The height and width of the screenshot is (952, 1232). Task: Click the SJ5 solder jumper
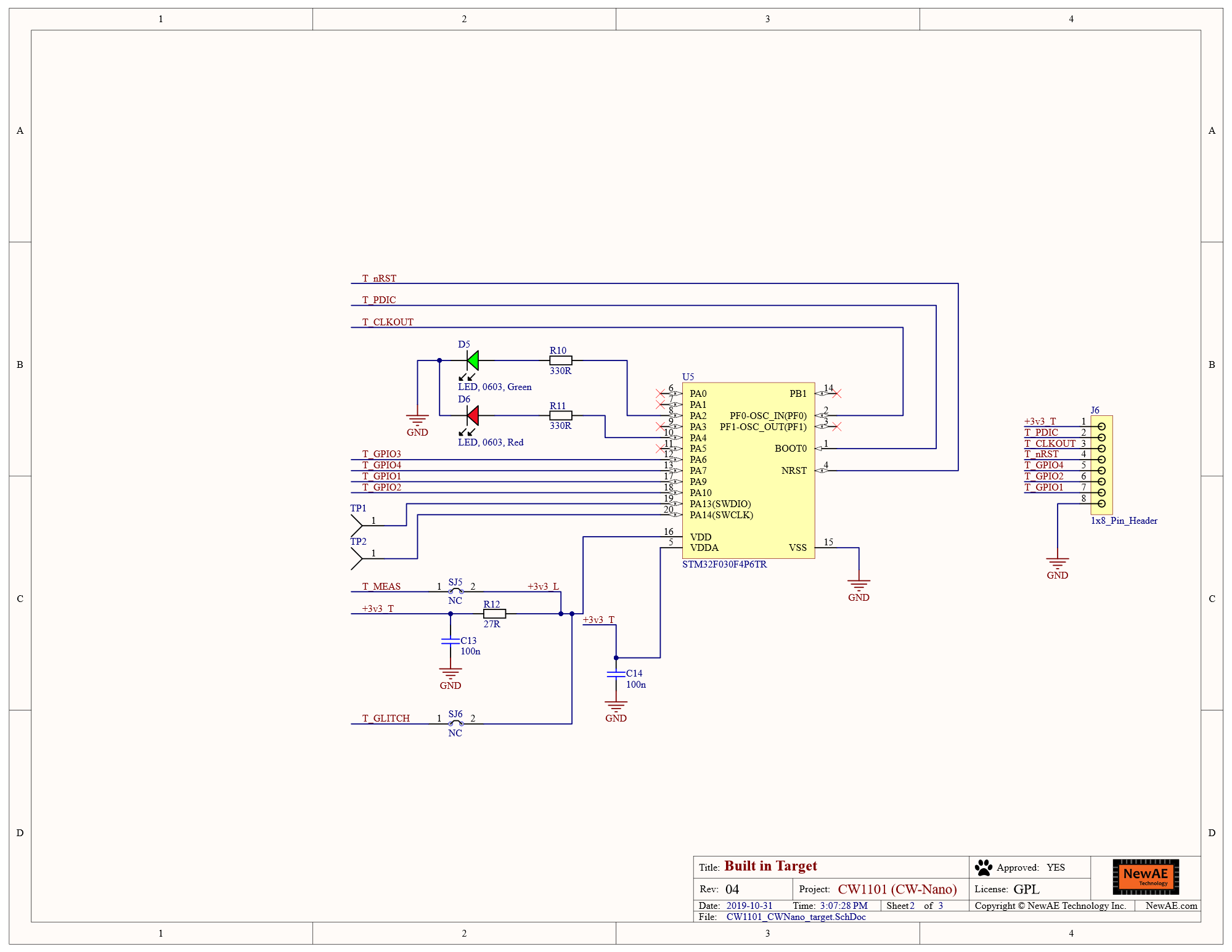point(455,591)
